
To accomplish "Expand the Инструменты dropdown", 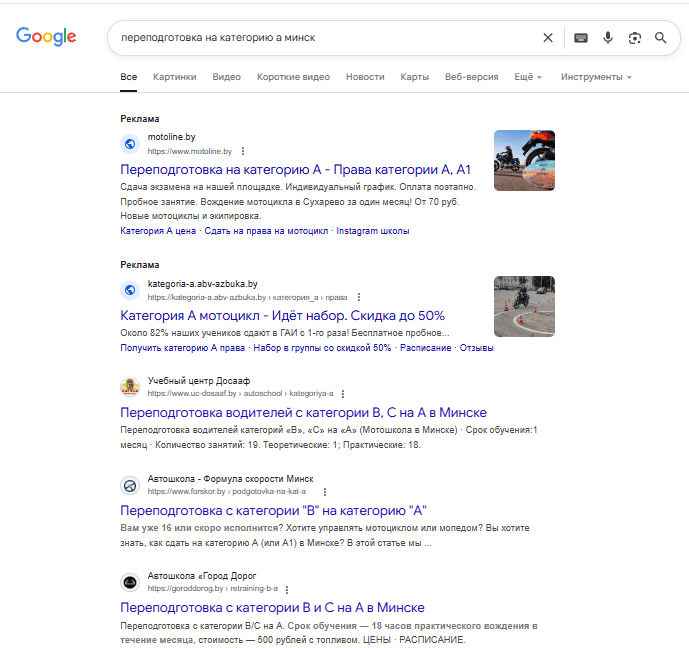I will coord(596,77).
